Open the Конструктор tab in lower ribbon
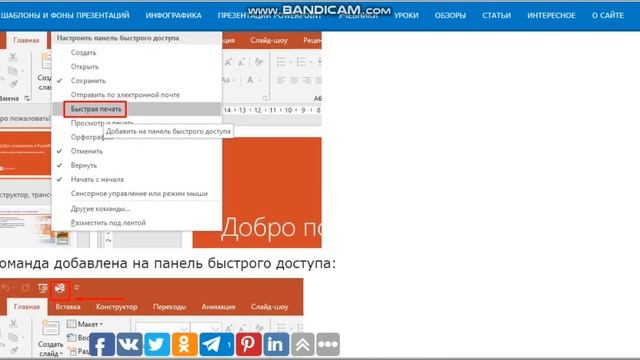The image size is (640, 360). click(x=116, y=307)
